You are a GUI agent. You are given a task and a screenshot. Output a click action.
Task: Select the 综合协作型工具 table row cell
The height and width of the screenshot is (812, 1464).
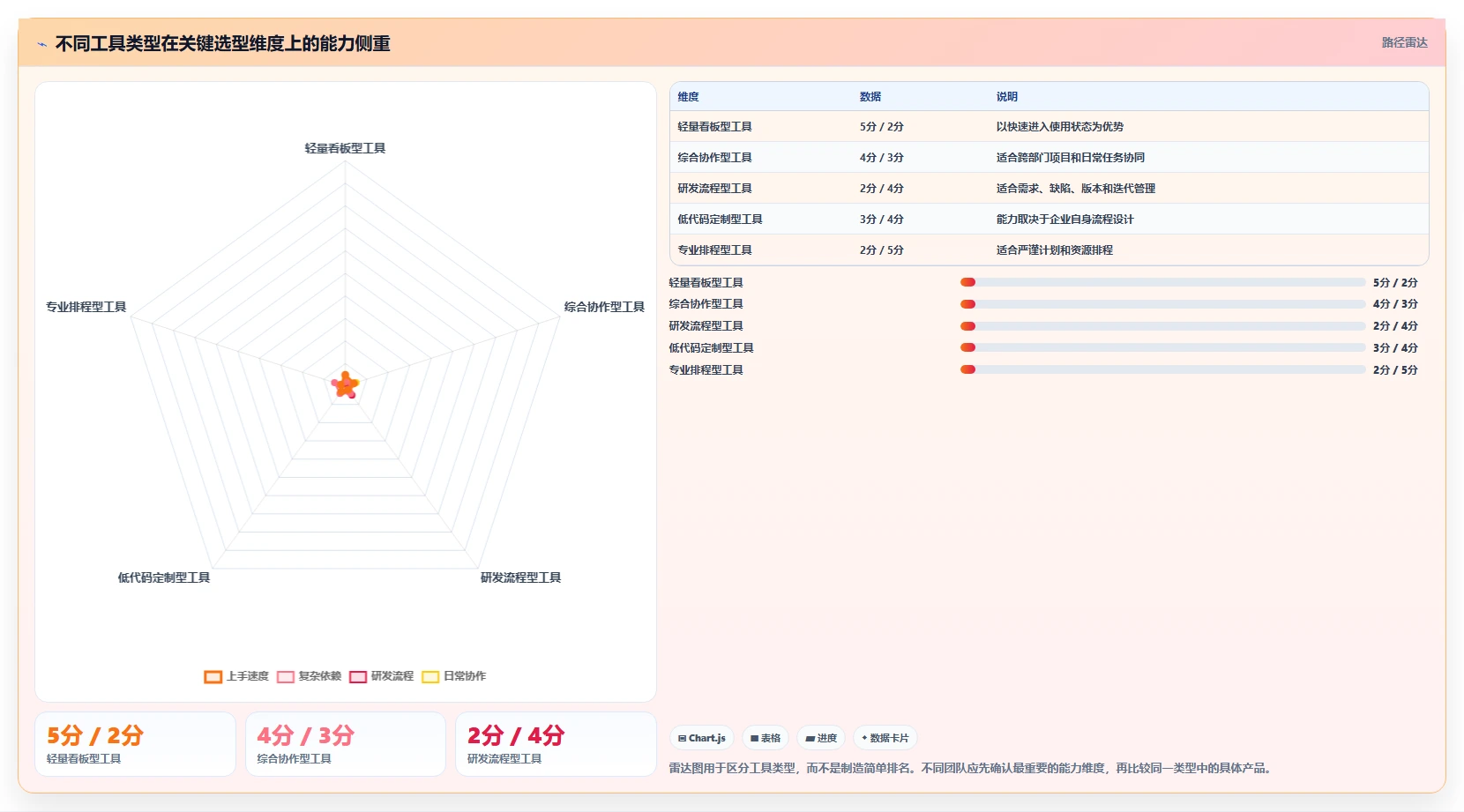714,158
